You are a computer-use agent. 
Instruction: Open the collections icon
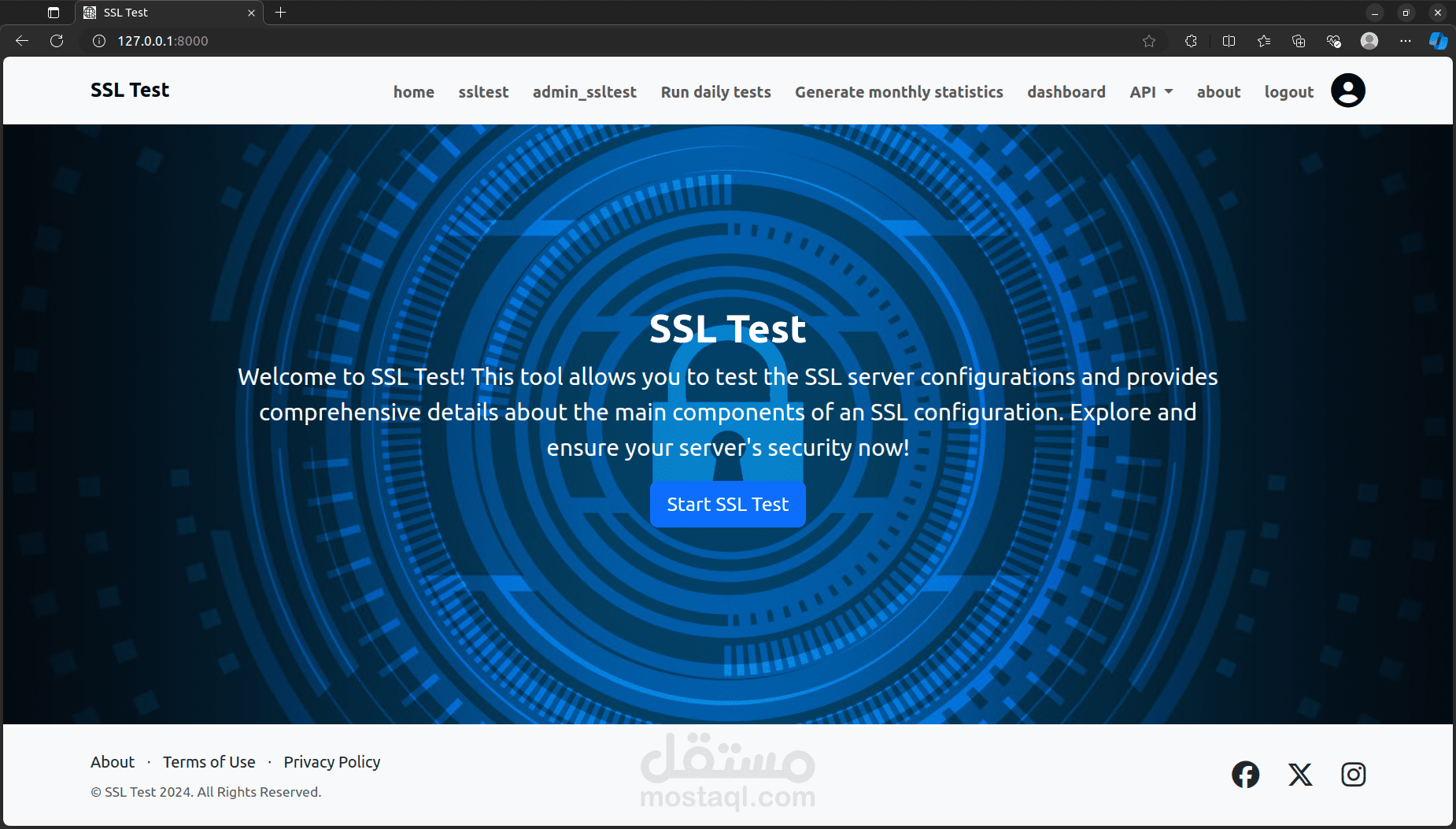[1299, 41]
